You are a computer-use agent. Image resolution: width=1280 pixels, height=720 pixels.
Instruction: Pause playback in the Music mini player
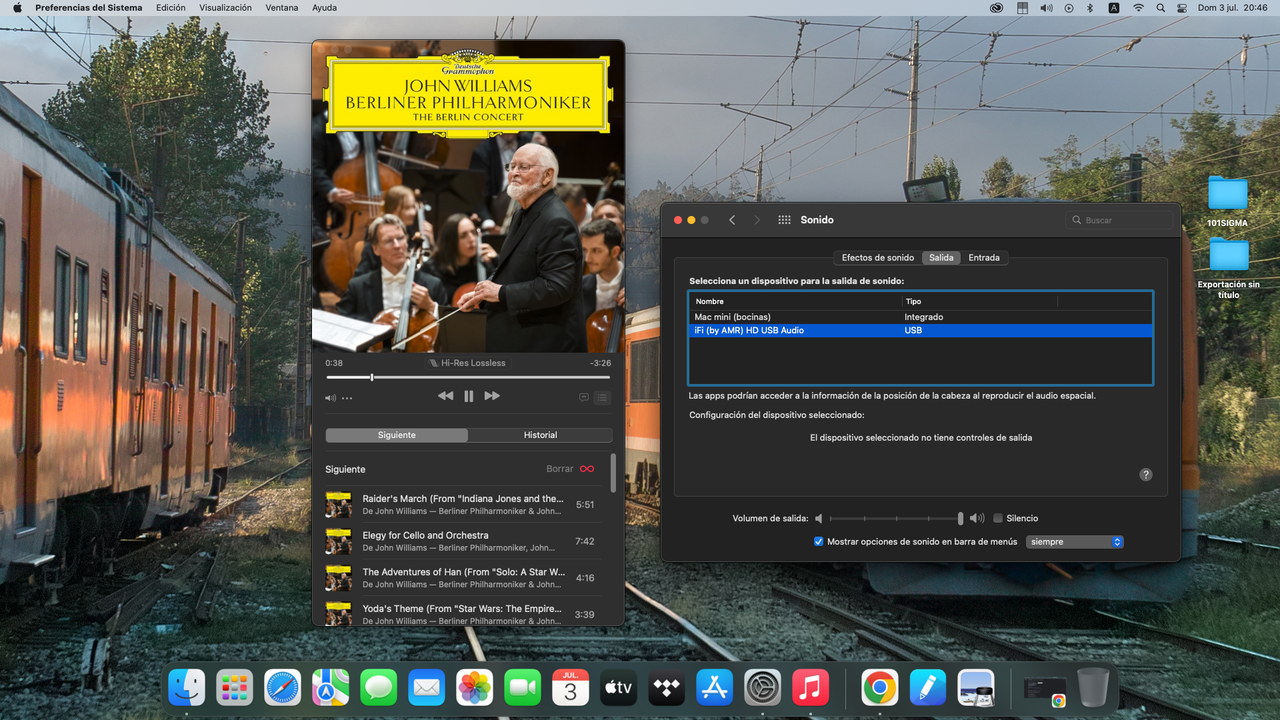click(468, 396)
